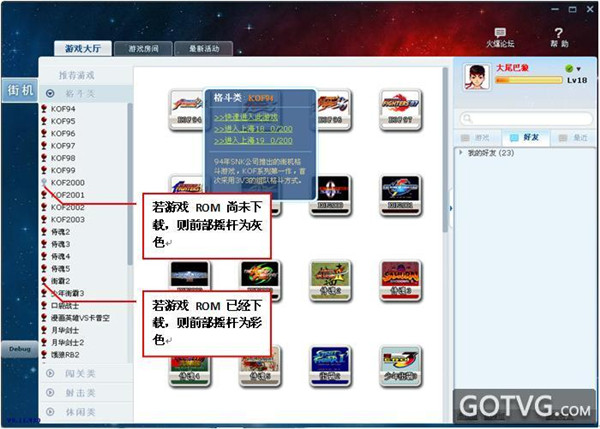Open the 帮助 help question mark

(559, 38)
